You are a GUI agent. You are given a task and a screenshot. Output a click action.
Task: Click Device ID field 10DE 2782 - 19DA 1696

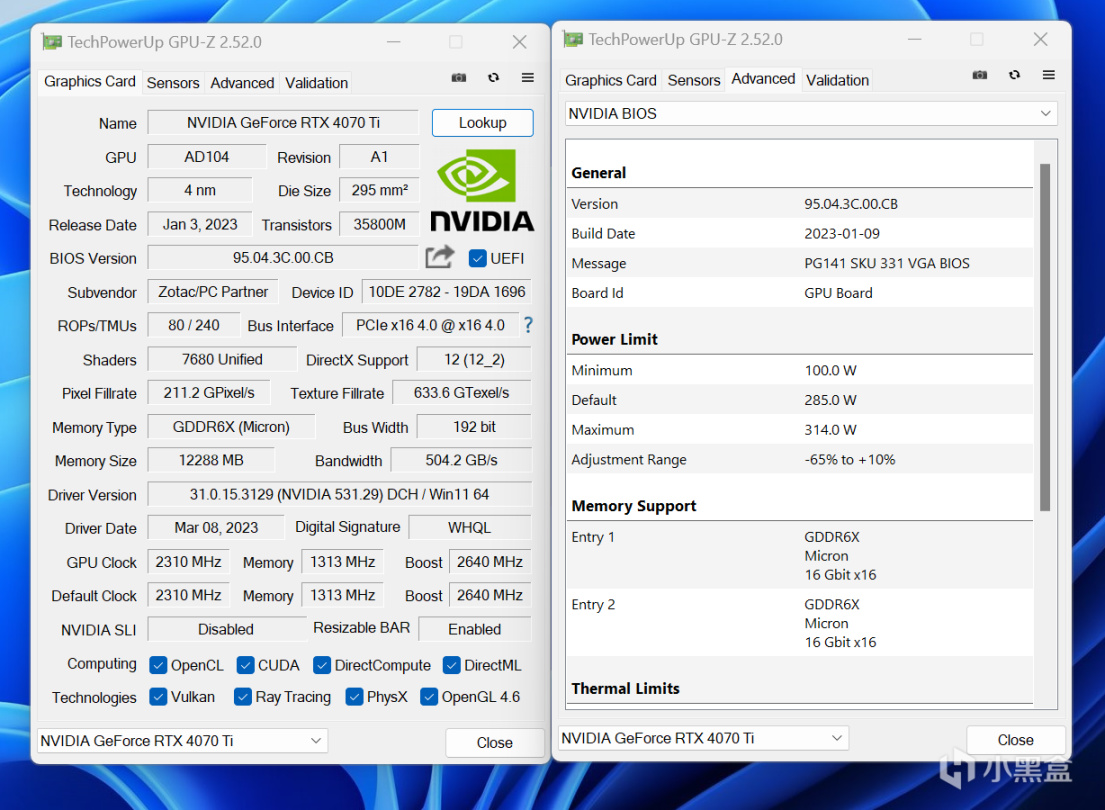click(447, 292)
